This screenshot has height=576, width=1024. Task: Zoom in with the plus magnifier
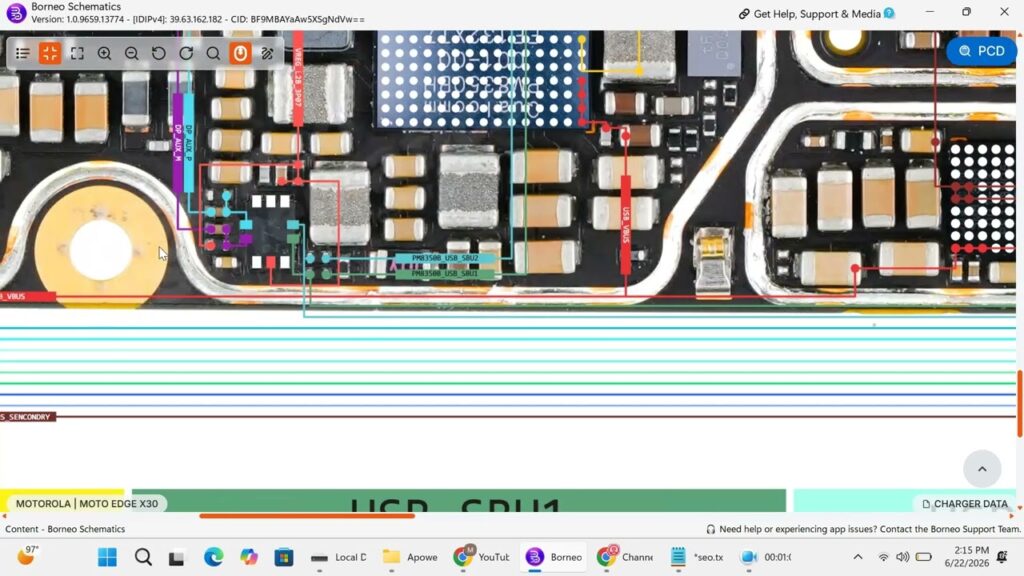(104, 54)
